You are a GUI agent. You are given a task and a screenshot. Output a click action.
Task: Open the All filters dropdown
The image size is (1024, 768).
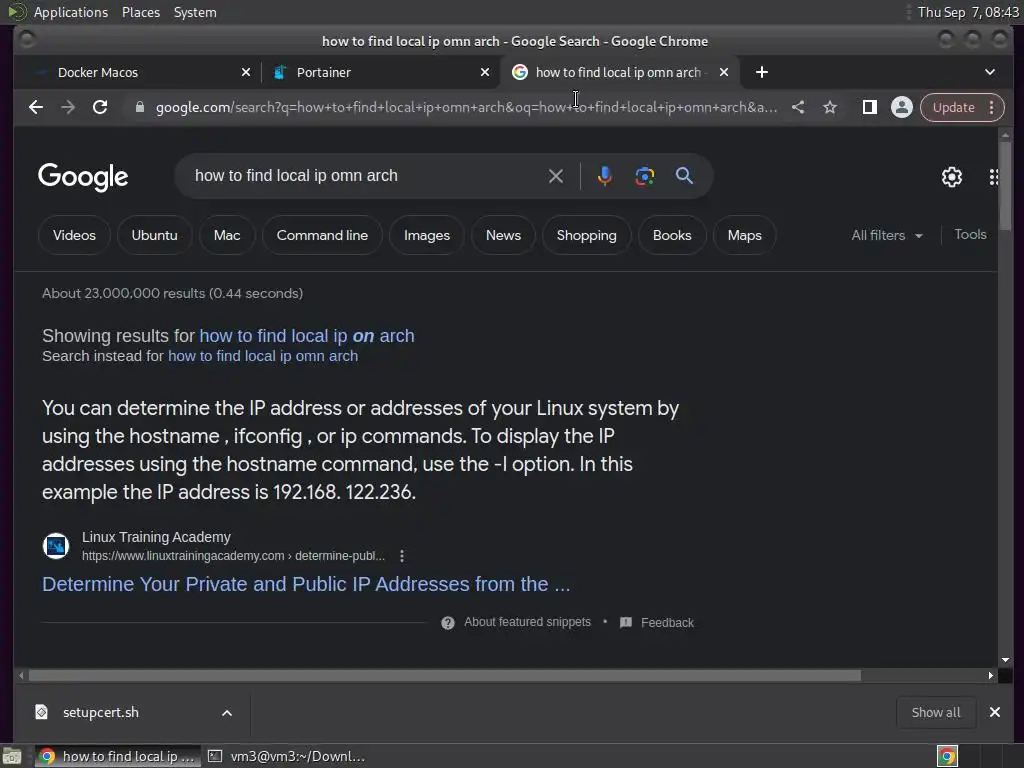tap(887, 235)
